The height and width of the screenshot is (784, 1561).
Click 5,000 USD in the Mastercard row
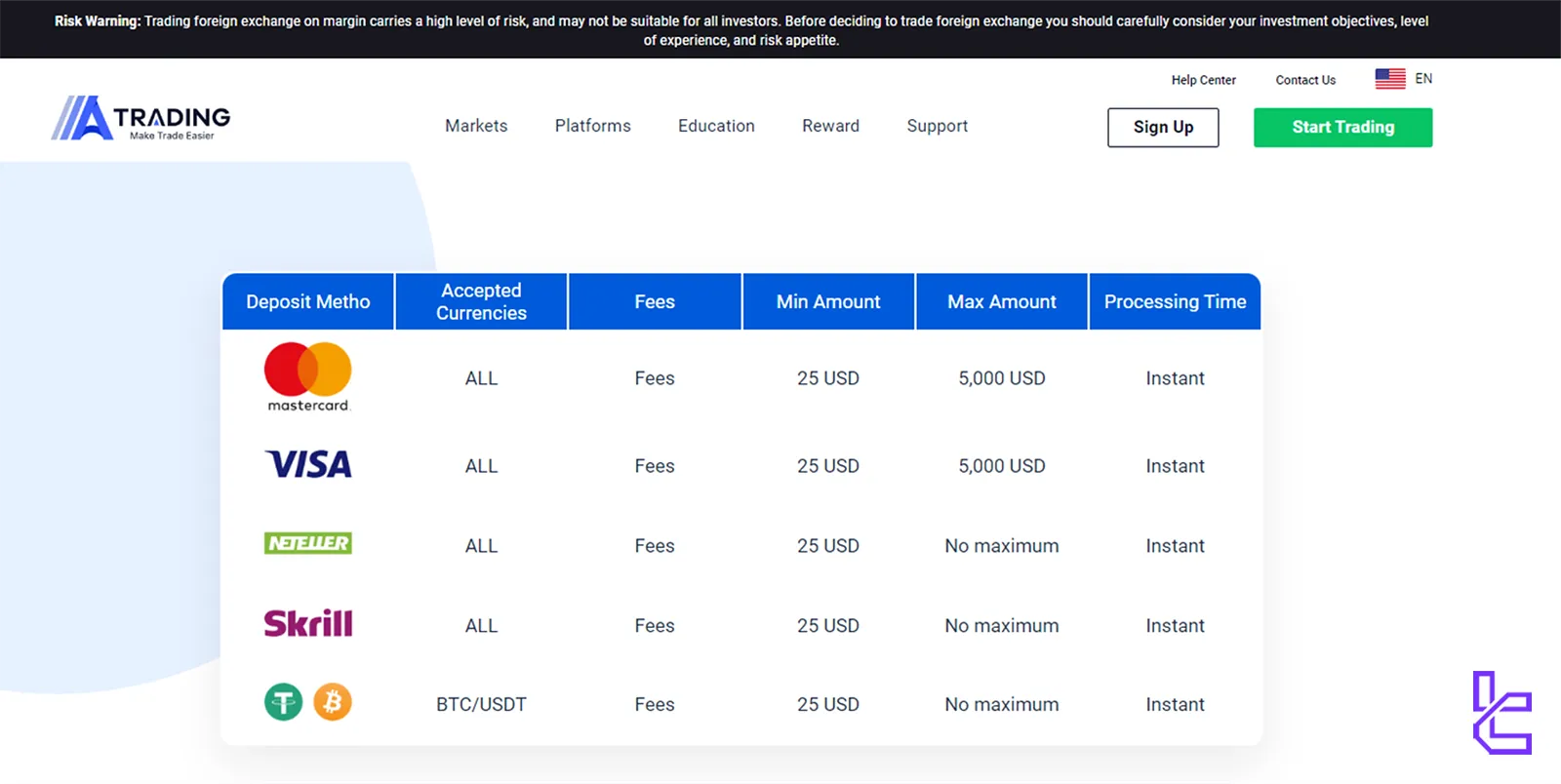point(1002,378)
